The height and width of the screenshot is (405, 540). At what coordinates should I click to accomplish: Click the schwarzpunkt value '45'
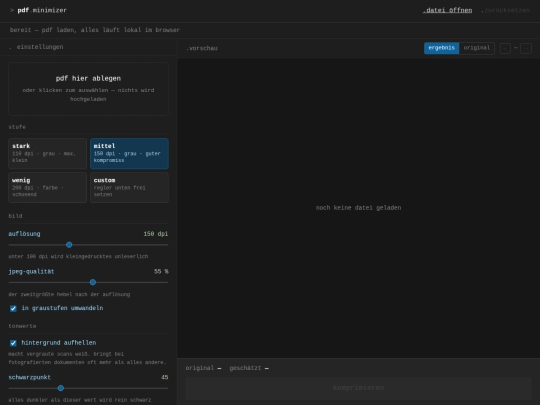[x=165, y=377]
